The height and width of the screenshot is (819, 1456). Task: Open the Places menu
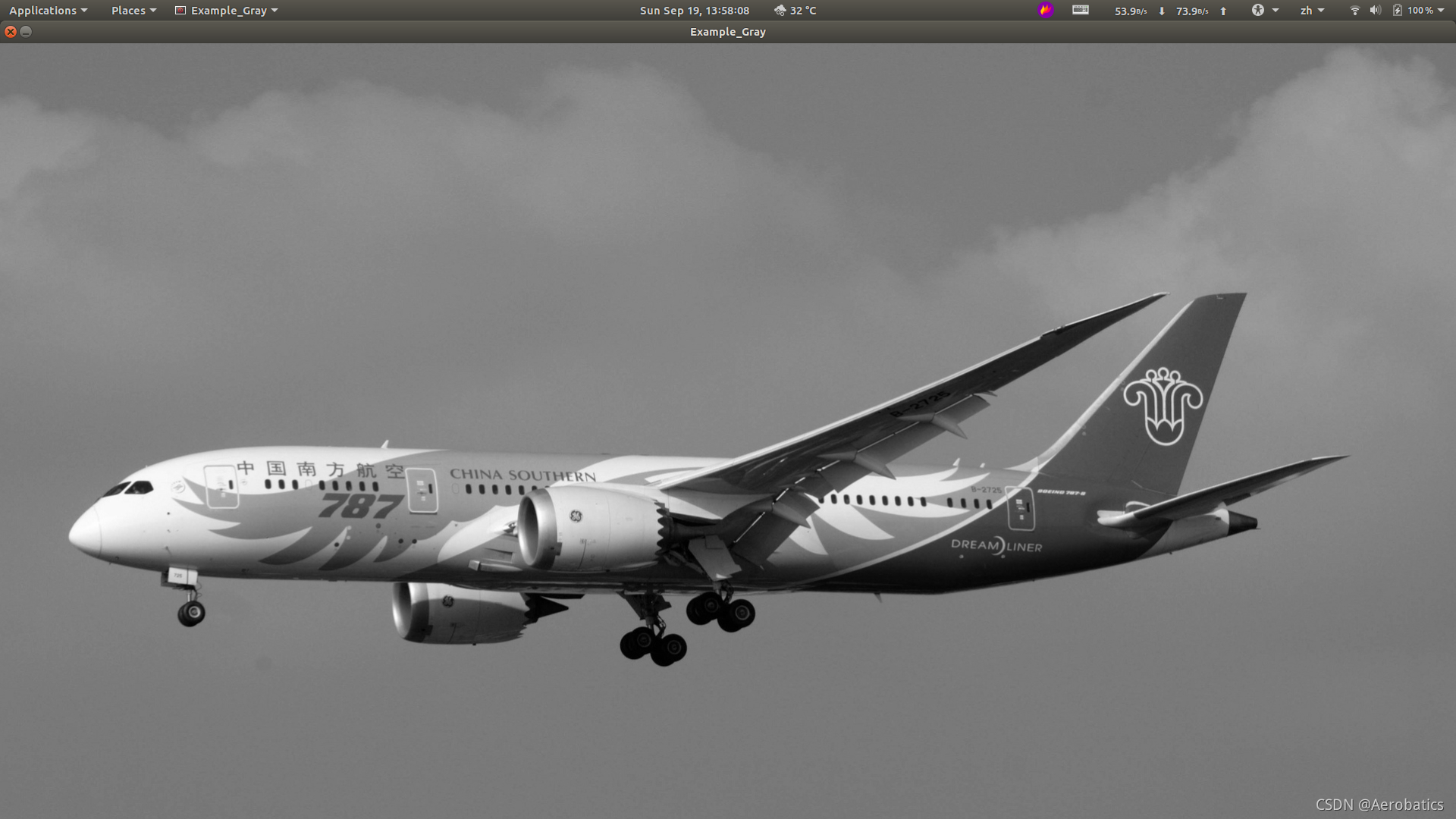133,11
